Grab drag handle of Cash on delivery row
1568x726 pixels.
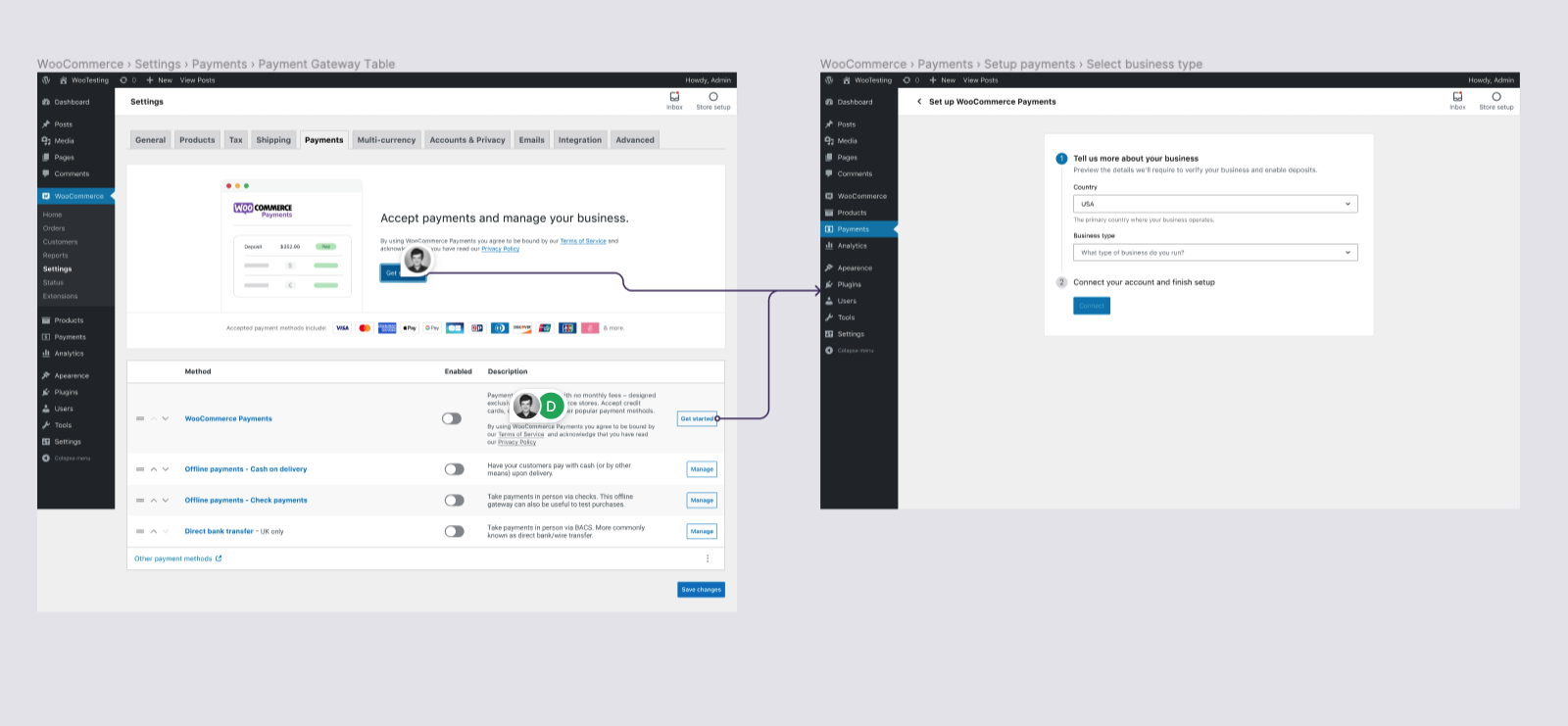(140, 469)
